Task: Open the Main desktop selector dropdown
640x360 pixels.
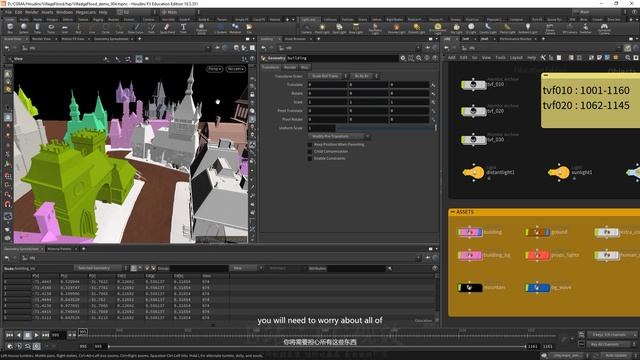Action: tap(178, 12)
